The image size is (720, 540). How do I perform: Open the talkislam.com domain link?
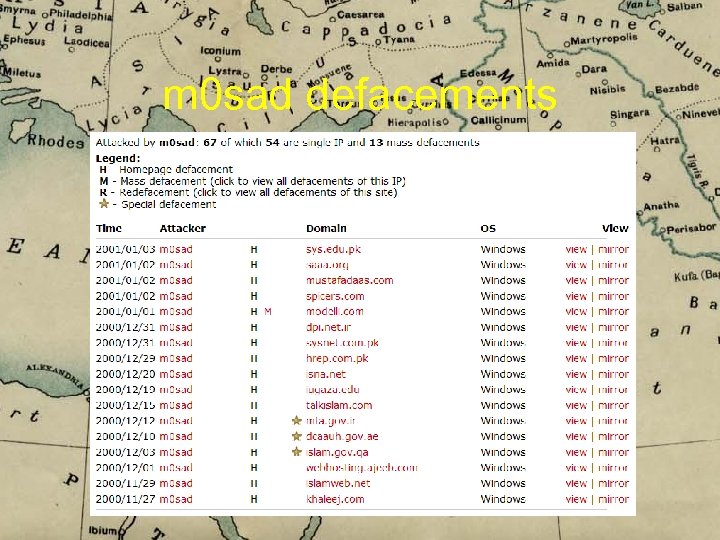[339, 405]
